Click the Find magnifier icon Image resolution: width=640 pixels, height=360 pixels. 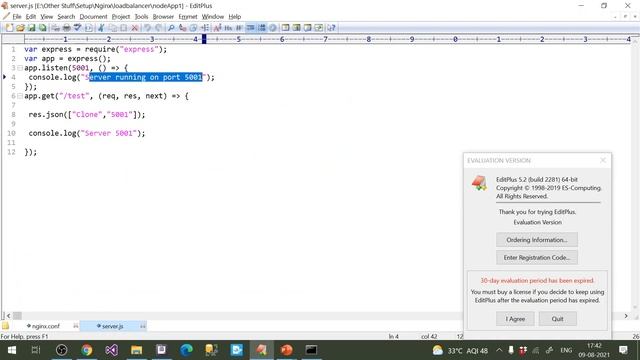[171, 28]
